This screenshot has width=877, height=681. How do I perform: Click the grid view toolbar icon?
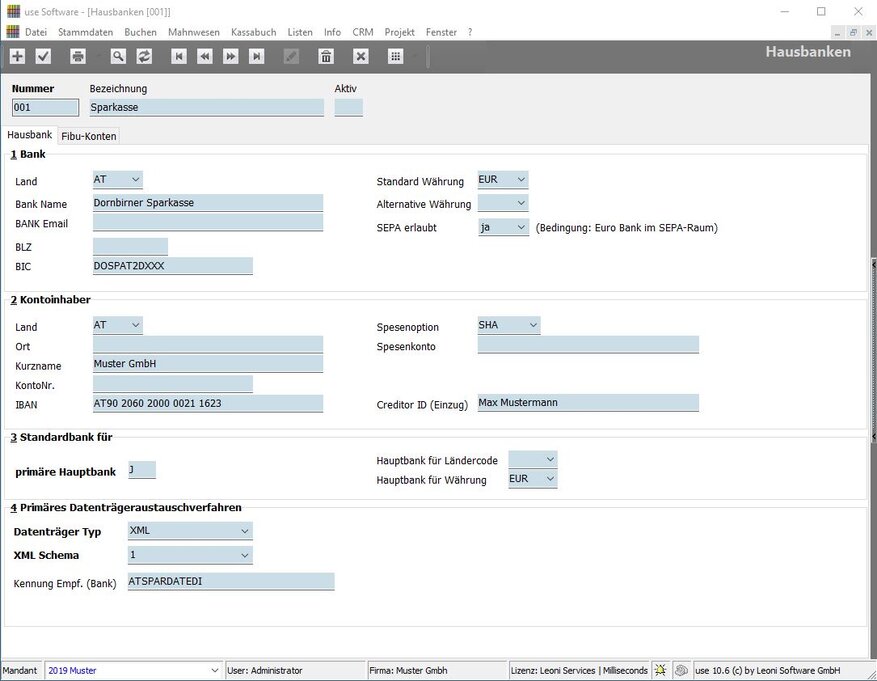click(x=394, y=57)
